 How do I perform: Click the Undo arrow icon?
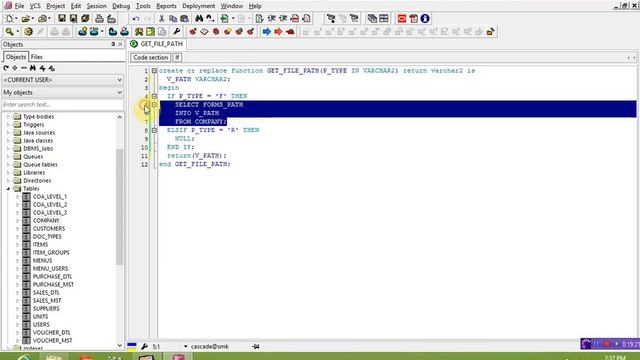point(136,18)
